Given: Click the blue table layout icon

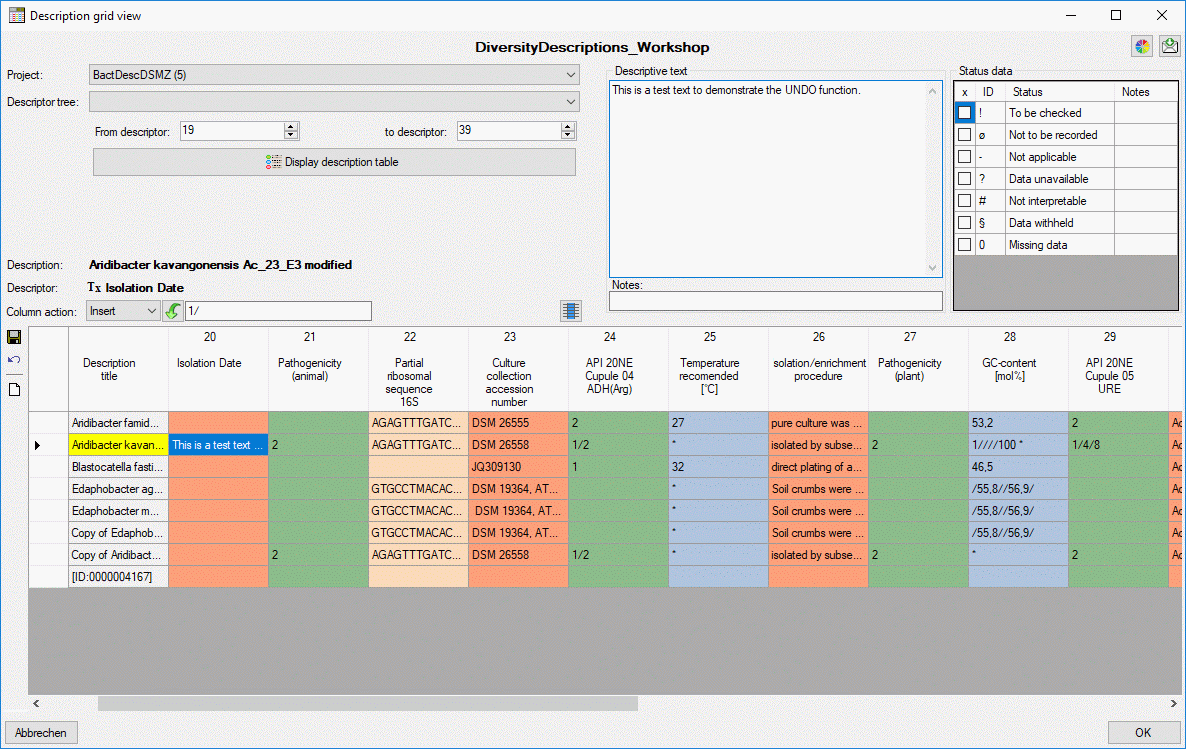Looking at the screenshot, I should (571, 311).
